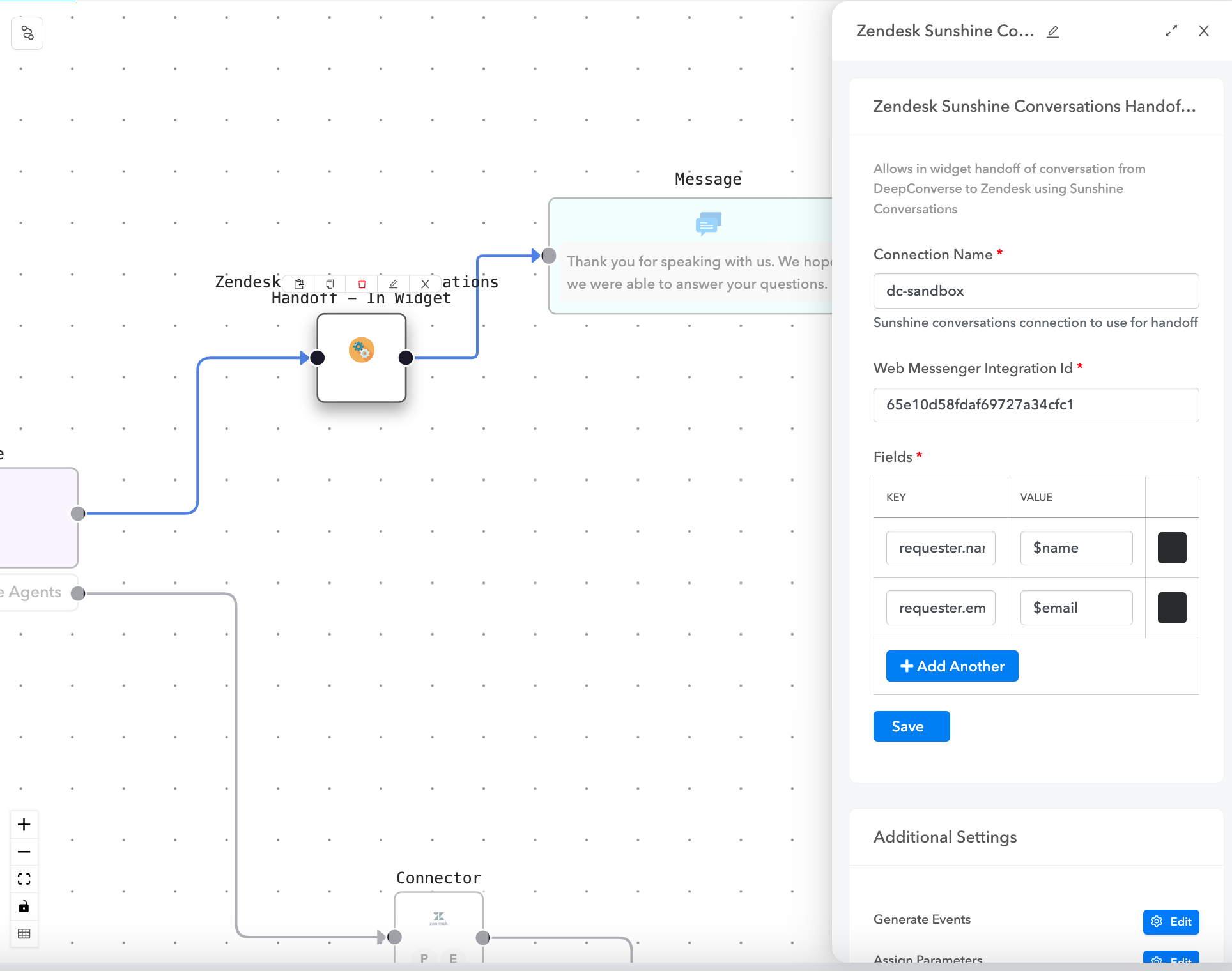The width and height of the screenshot is (1232, 971).
Task: Click the connections icon at top left corner
Action: pos(27,33)
